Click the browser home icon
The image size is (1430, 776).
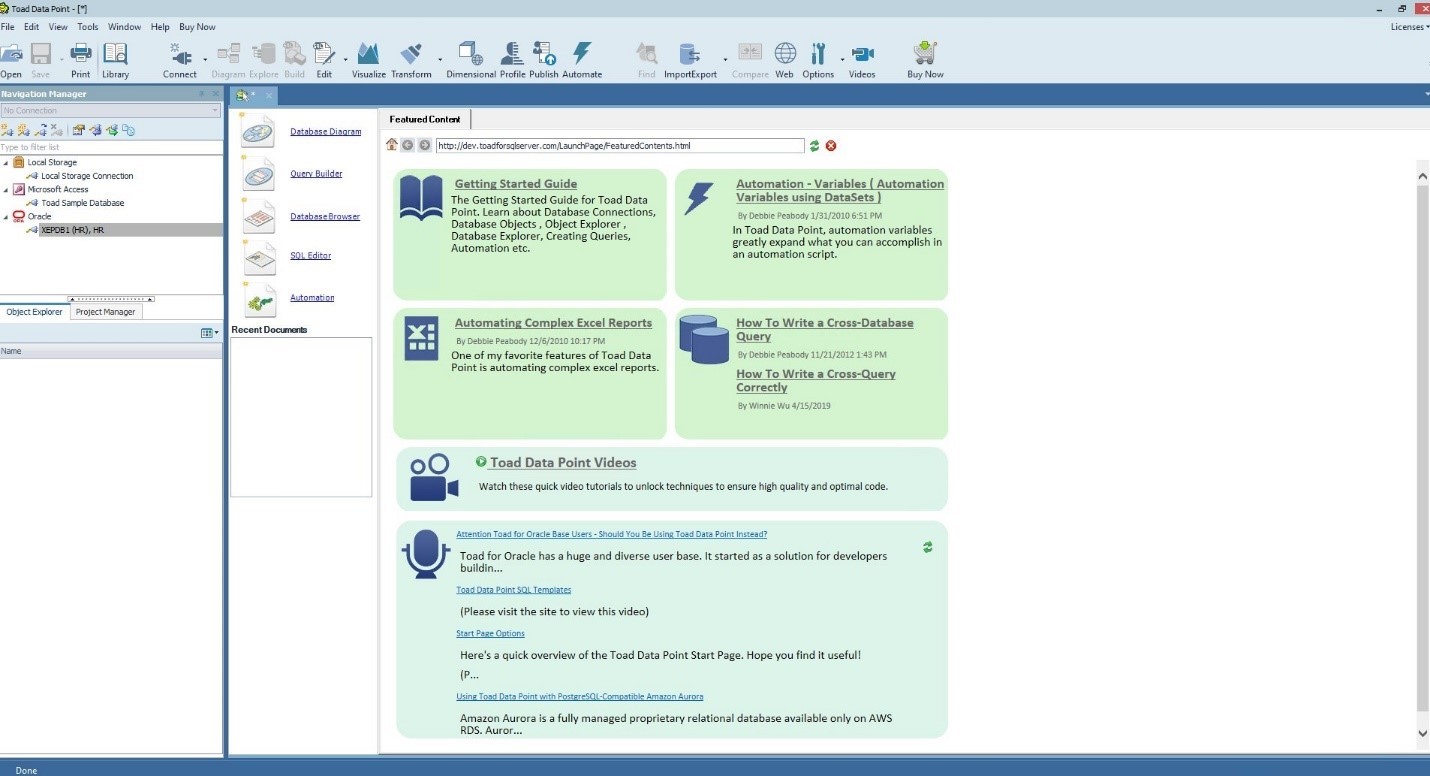click(392, 145)
